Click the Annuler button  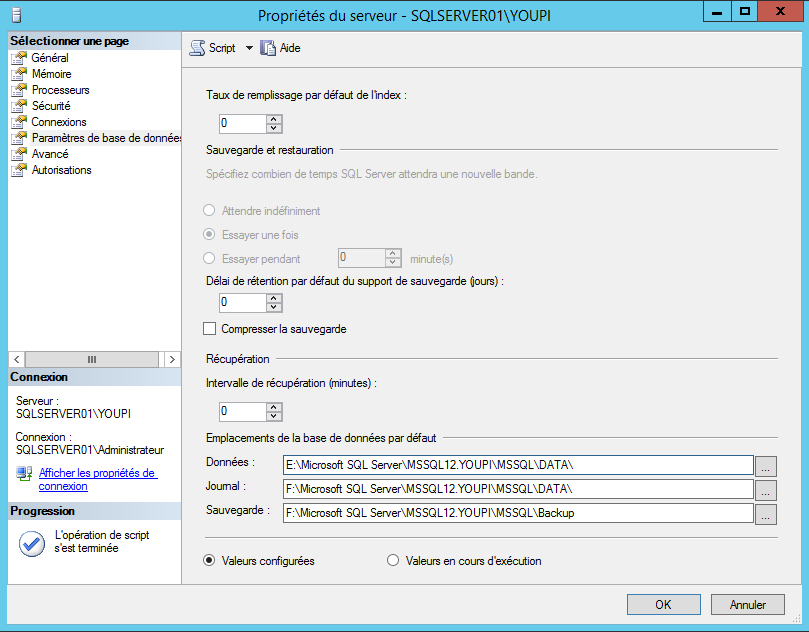pos(748,605)
